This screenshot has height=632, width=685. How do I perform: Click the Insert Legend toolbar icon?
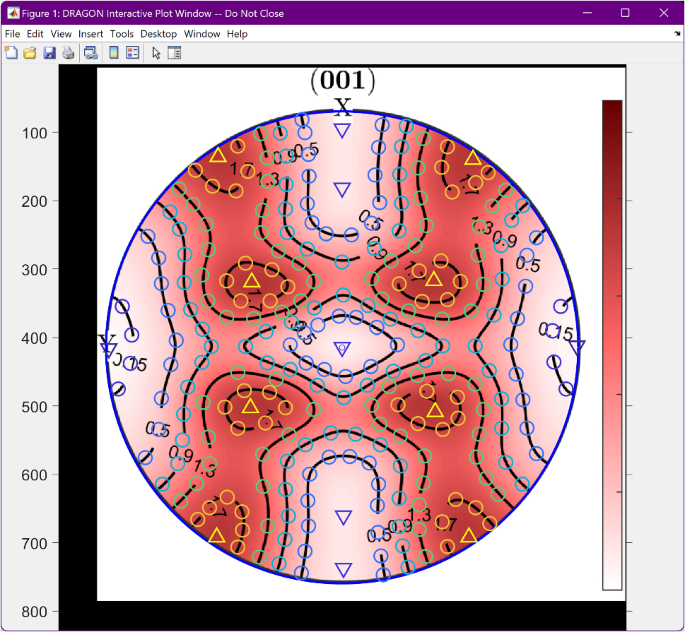point(132,53)
